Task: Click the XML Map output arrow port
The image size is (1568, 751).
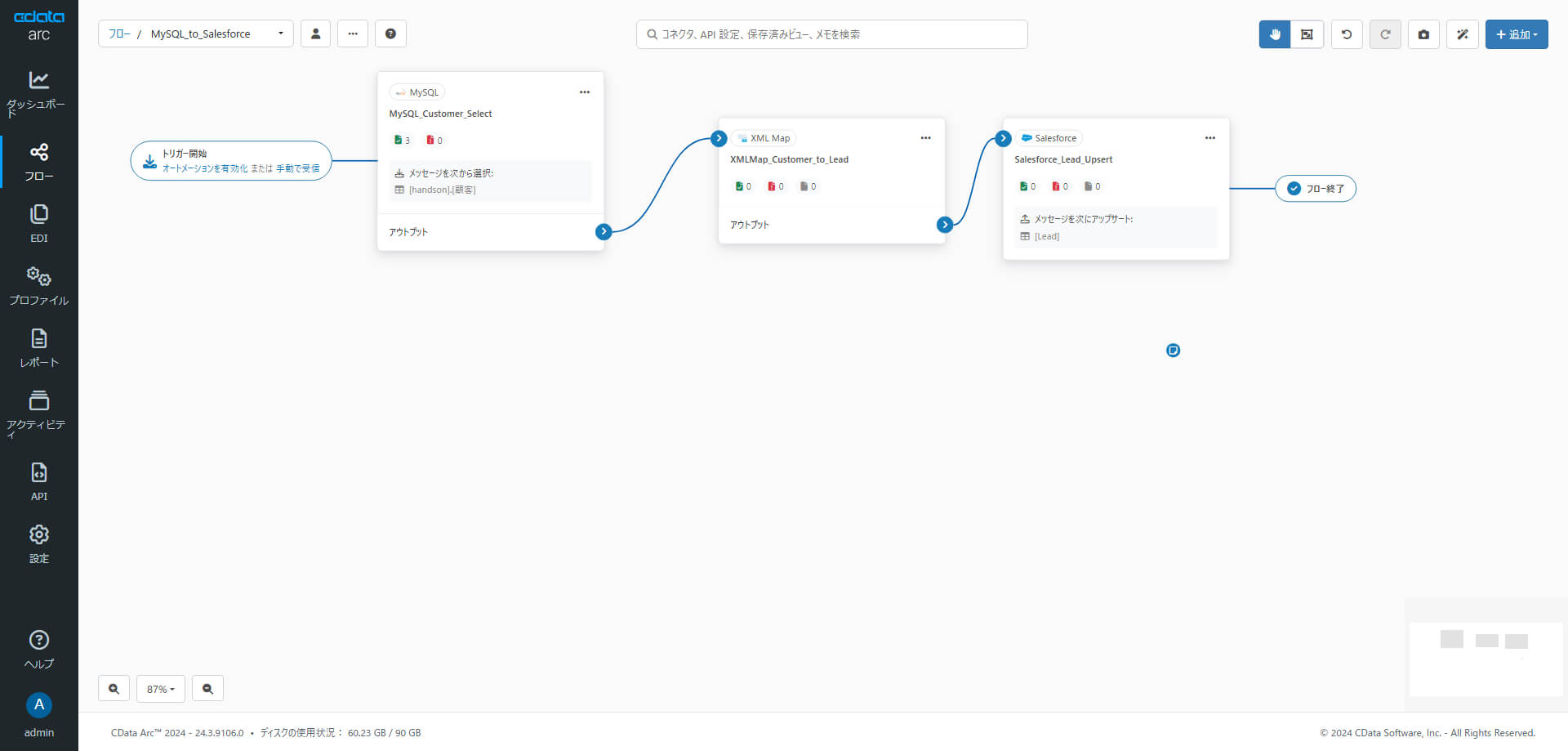Action: pyautogui.click(x=945, y=225)
